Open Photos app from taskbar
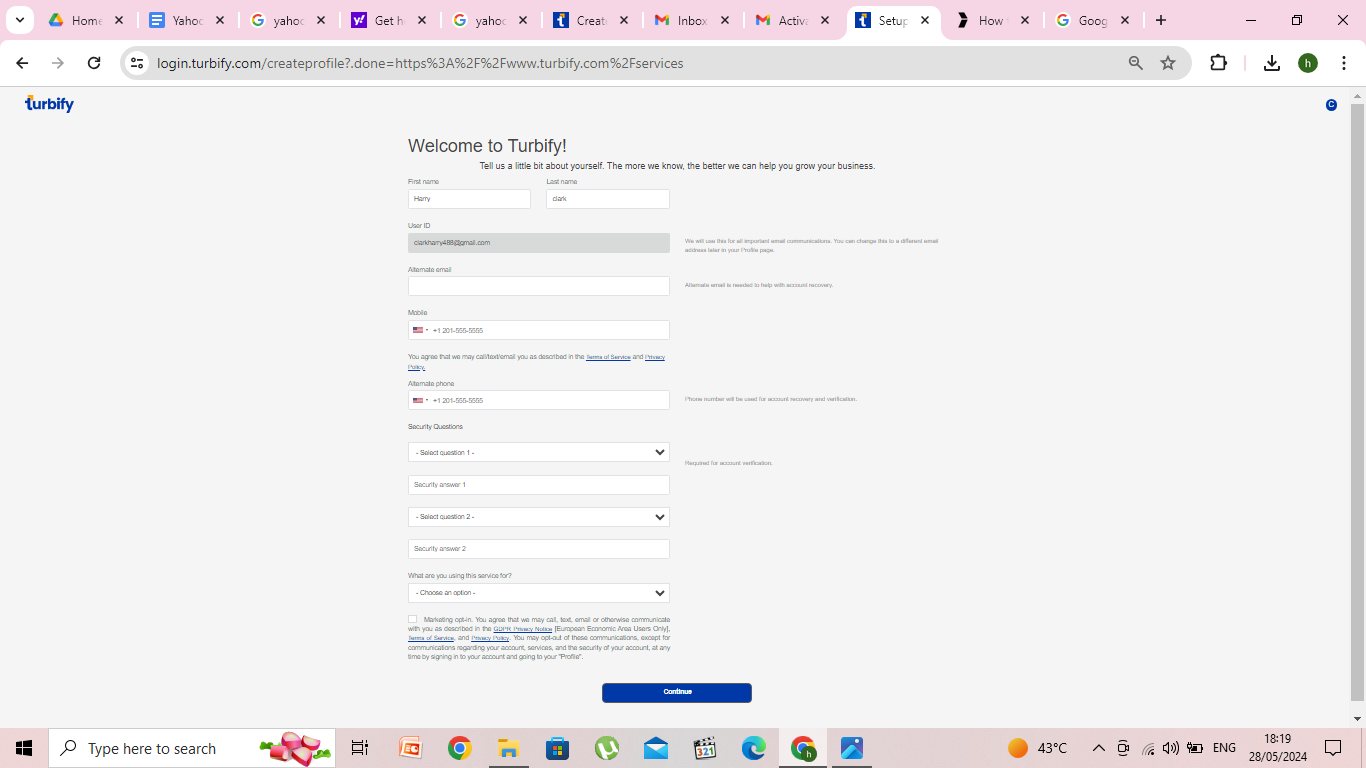This screenshot has width=1366, height=768. coord(852,748)
